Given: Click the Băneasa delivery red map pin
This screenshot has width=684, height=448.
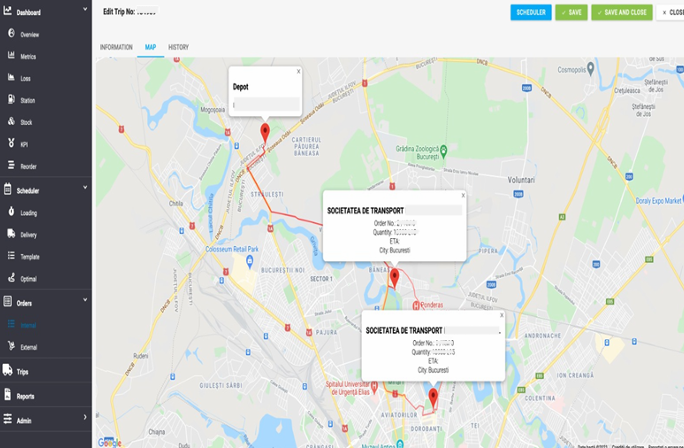Looking at the screenshot, I should tap(394, 278).
